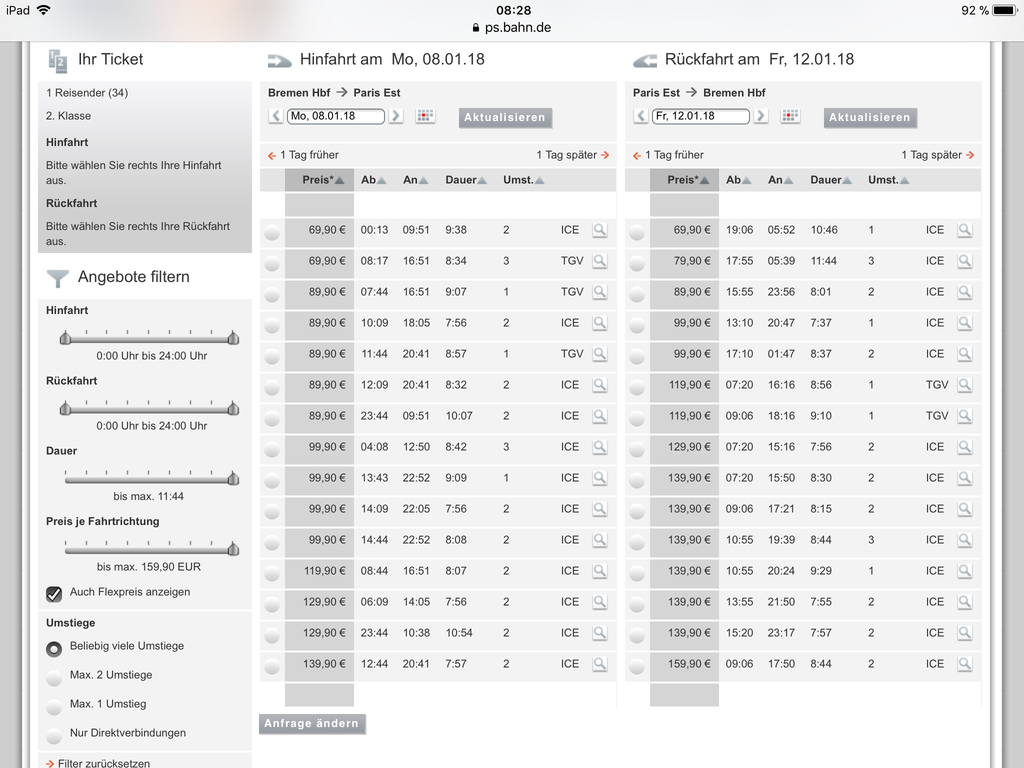Viewport: 1024px width, 768px height.
Task: Sort outbound list by Dauer
Action: [x=465, y=180]
